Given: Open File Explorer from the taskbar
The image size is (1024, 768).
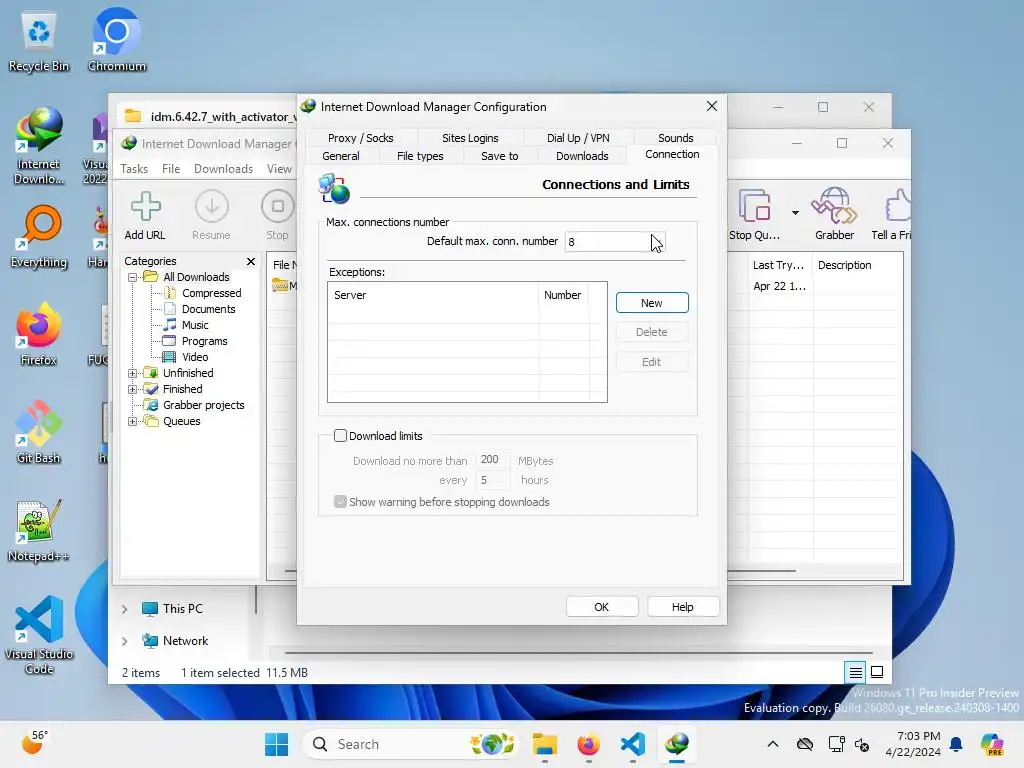Looking at the screenshot, I should pos(545,744).
